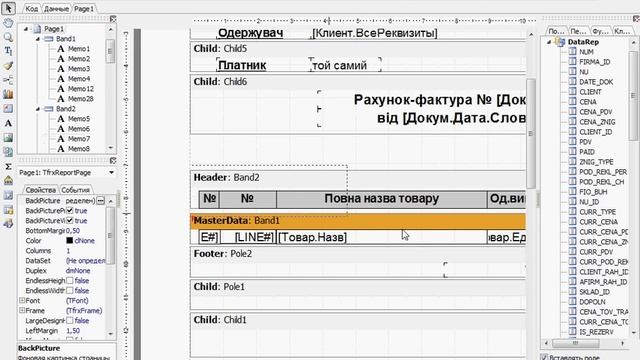Collapse the Band2 tree node
This screenshot has height=360, width=640.
pos(38,109)
